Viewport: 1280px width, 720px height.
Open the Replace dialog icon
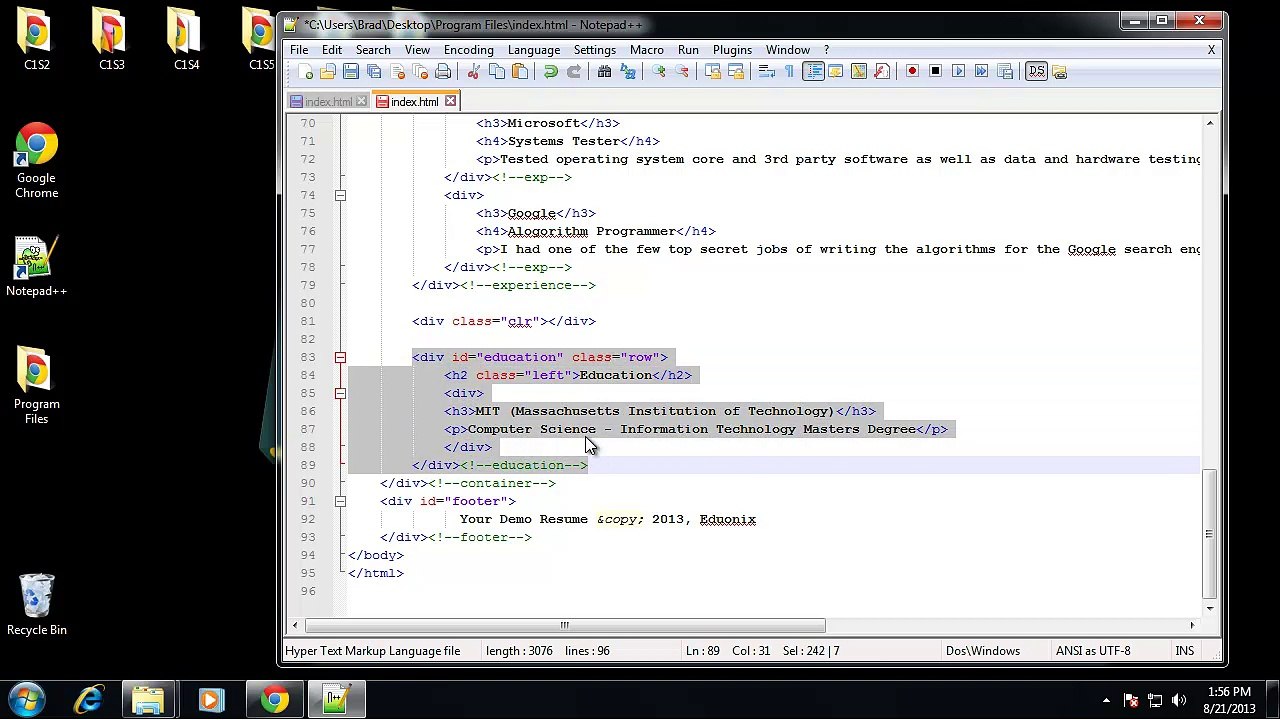628,72
